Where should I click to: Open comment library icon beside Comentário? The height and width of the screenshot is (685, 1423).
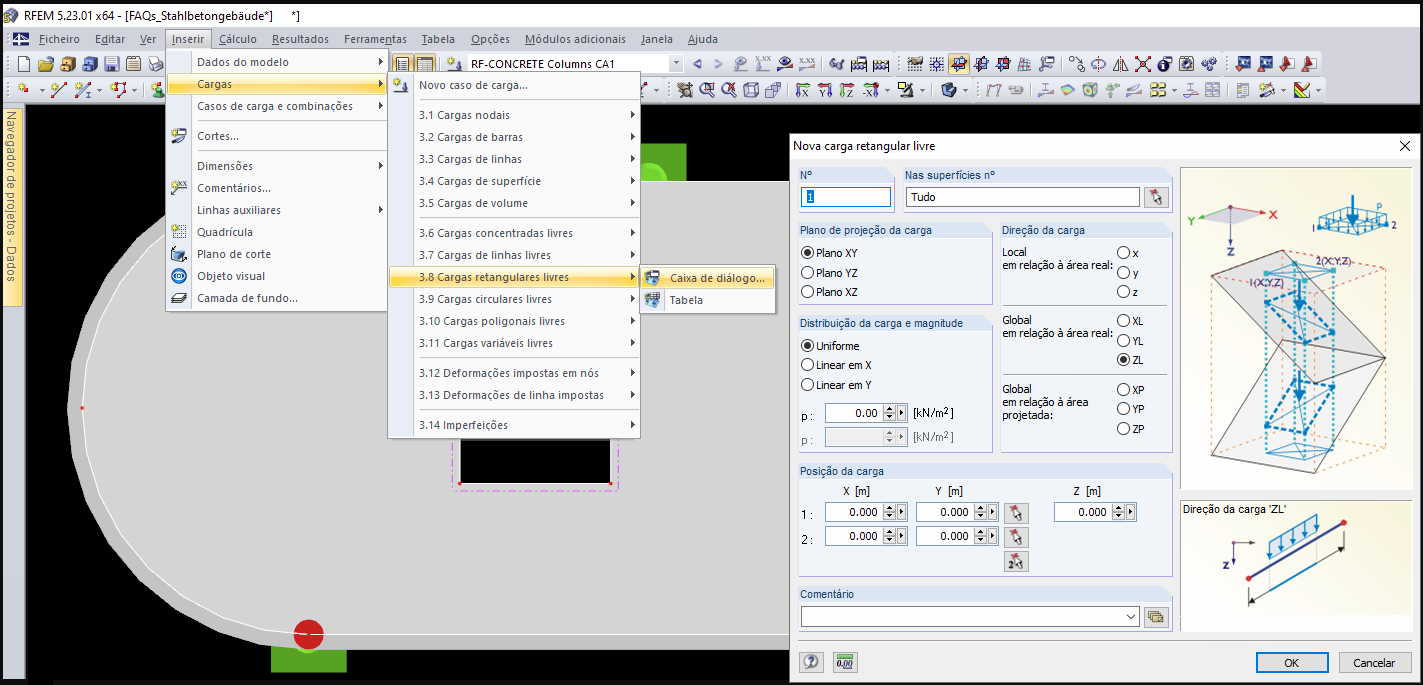tap(1156, 617)
